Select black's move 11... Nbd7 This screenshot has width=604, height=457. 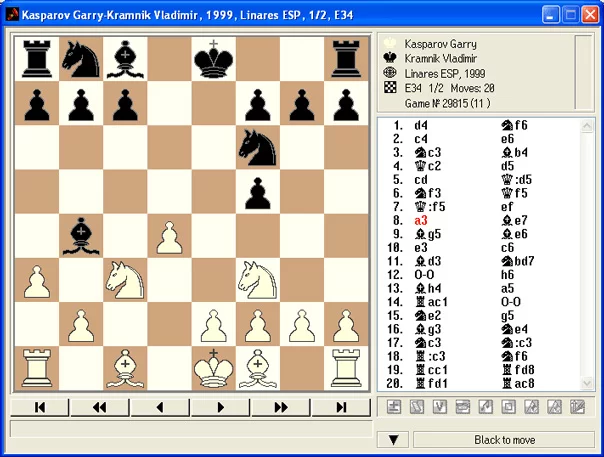coord(518,261)
